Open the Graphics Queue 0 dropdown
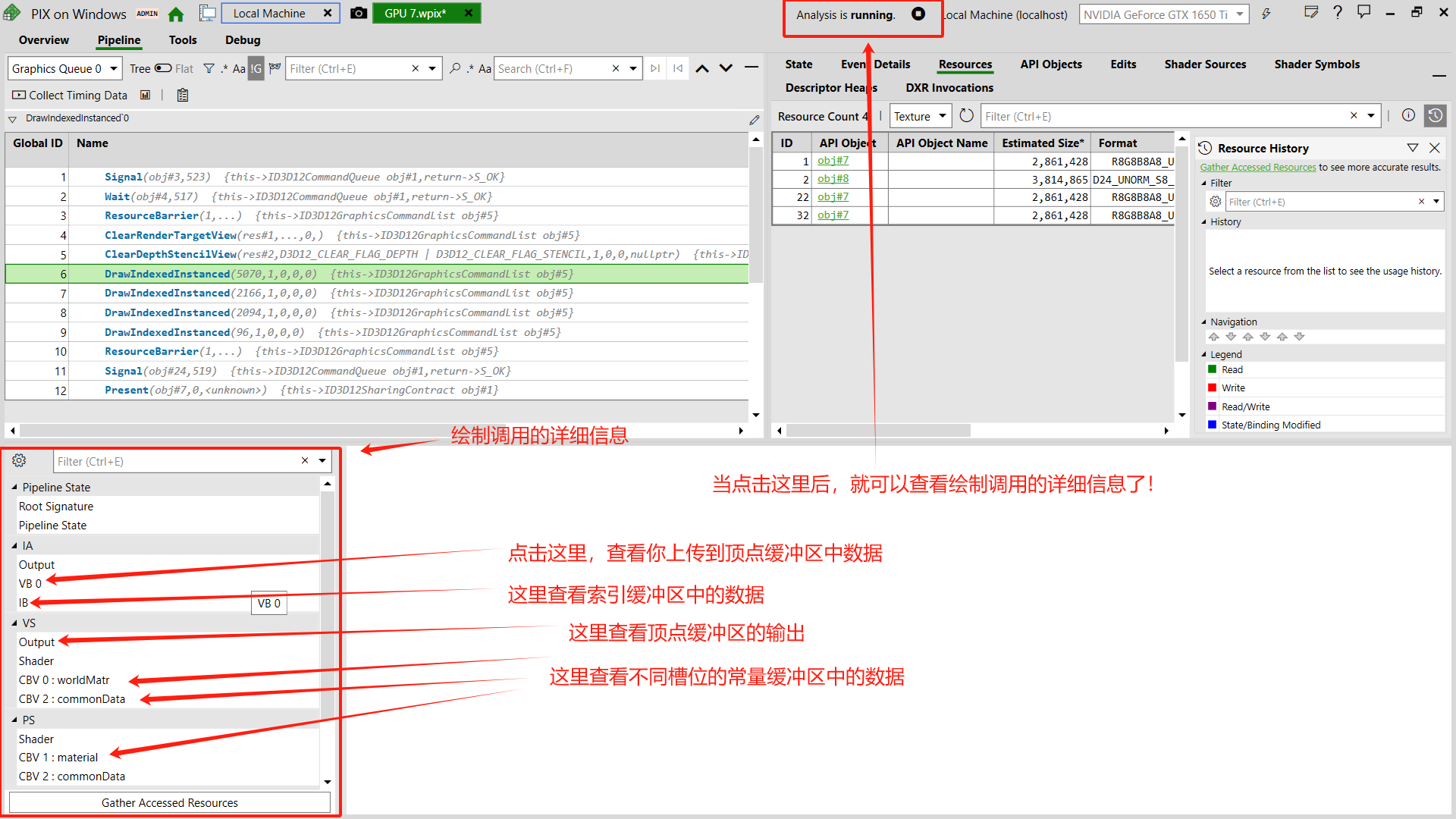 point(64,68)
